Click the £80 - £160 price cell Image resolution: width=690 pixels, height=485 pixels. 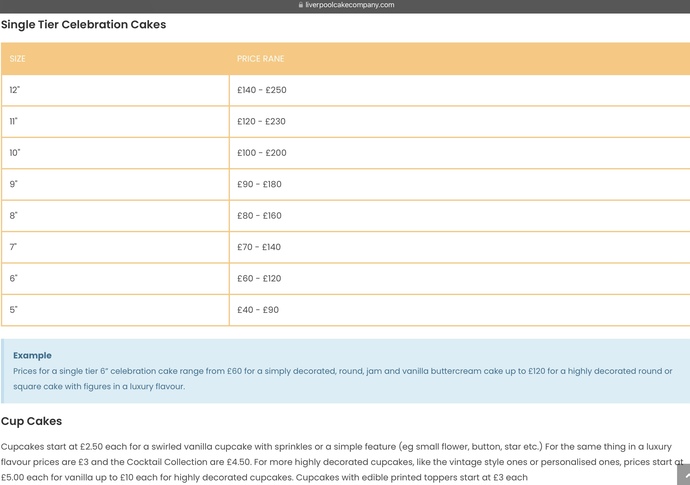click(x=459, y=216)
